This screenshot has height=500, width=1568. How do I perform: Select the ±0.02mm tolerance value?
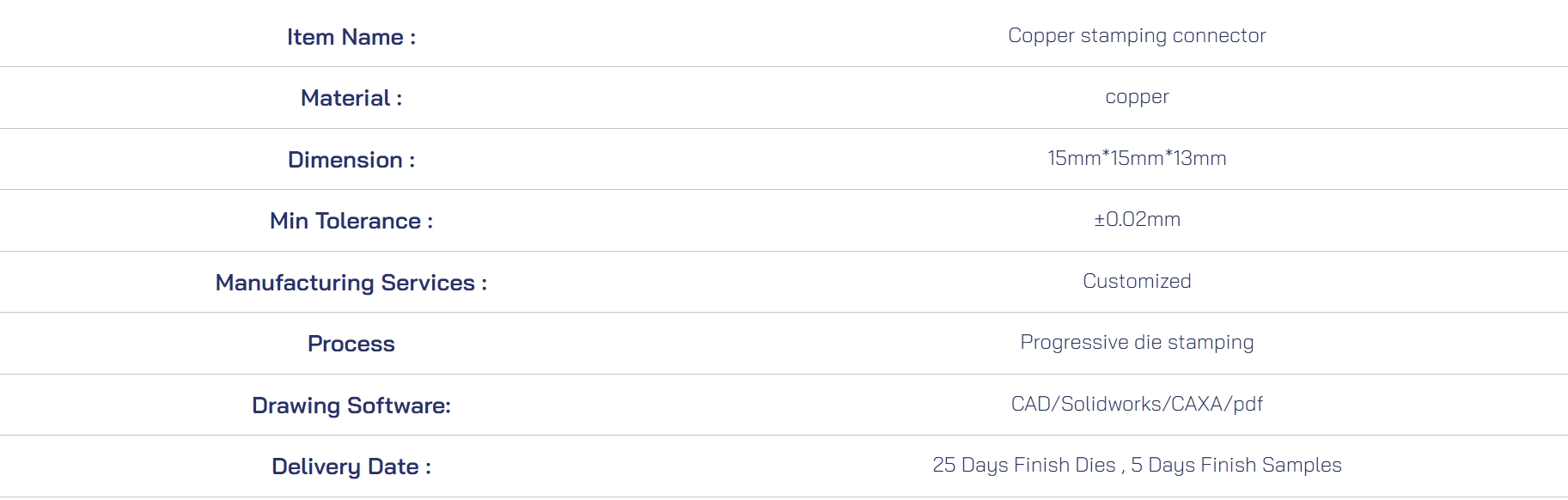(1137, 220)
